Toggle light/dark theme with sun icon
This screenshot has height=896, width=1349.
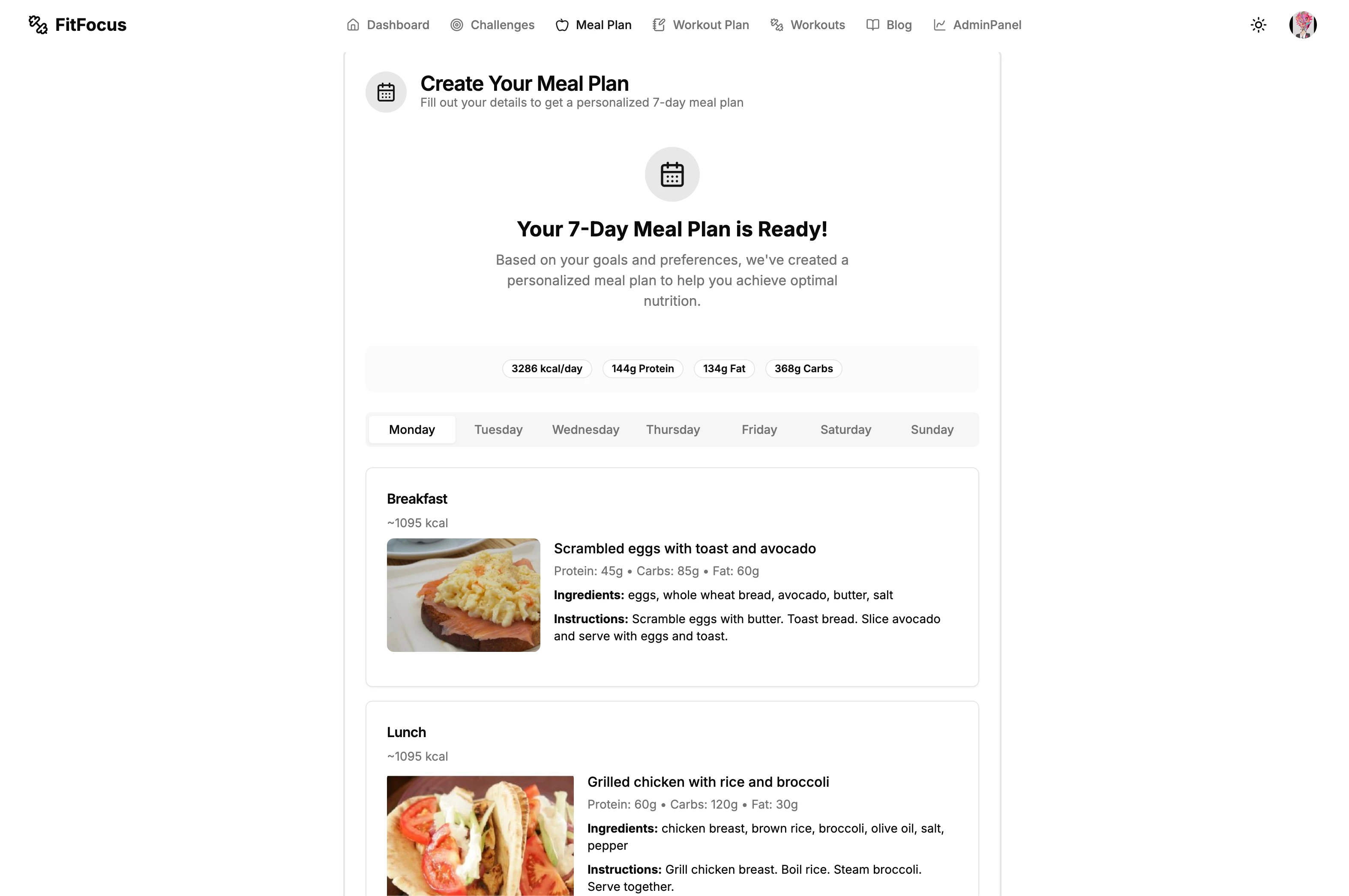click(1259, 24)
